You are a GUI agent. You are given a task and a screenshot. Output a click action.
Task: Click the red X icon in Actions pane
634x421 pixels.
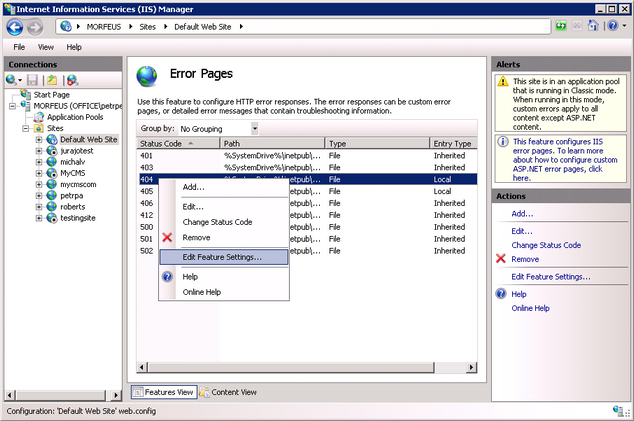coord(501,258)
